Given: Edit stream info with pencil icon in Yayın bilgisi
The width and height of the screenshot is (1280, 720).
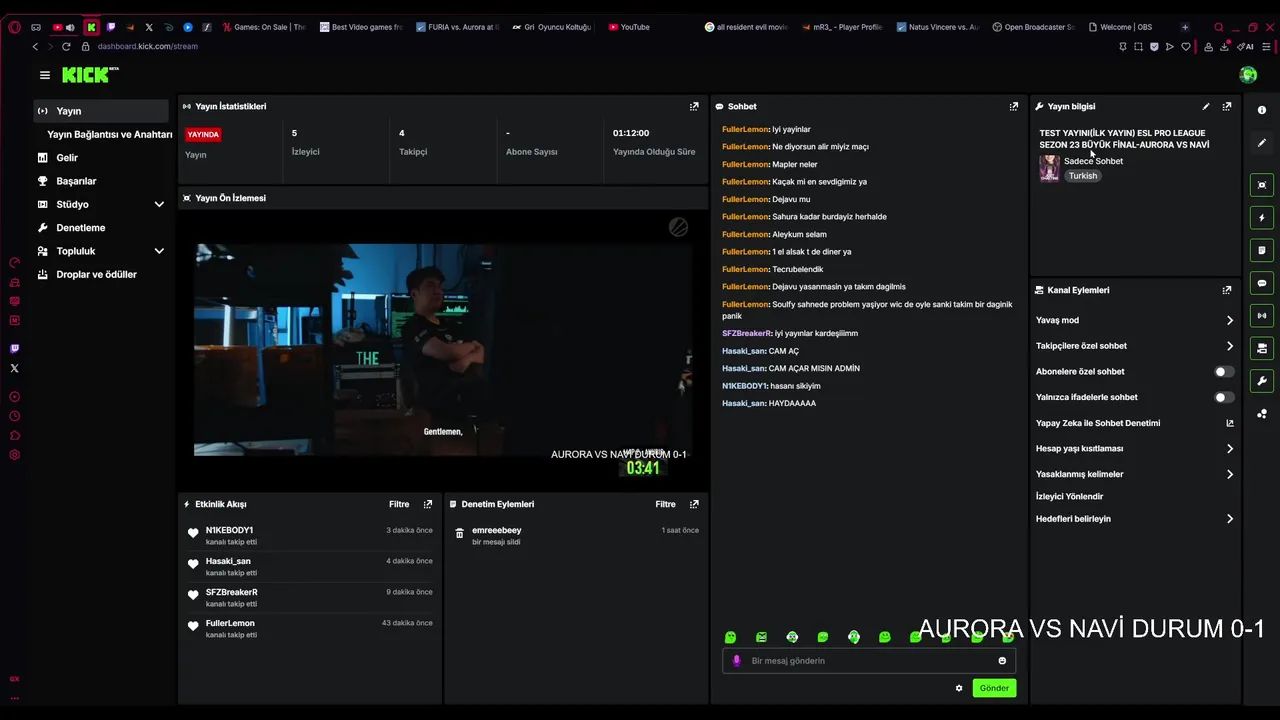Looking at the screenshot, I should coord(1206,106).
